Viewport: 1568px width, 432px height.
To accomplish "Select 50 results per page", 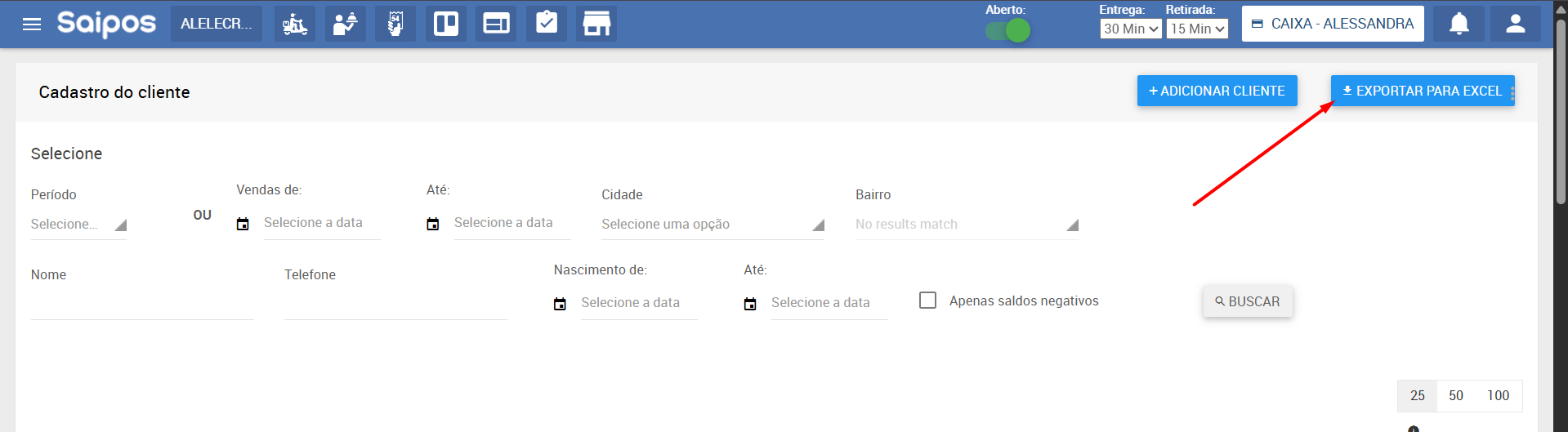I will click(1455, 396).
